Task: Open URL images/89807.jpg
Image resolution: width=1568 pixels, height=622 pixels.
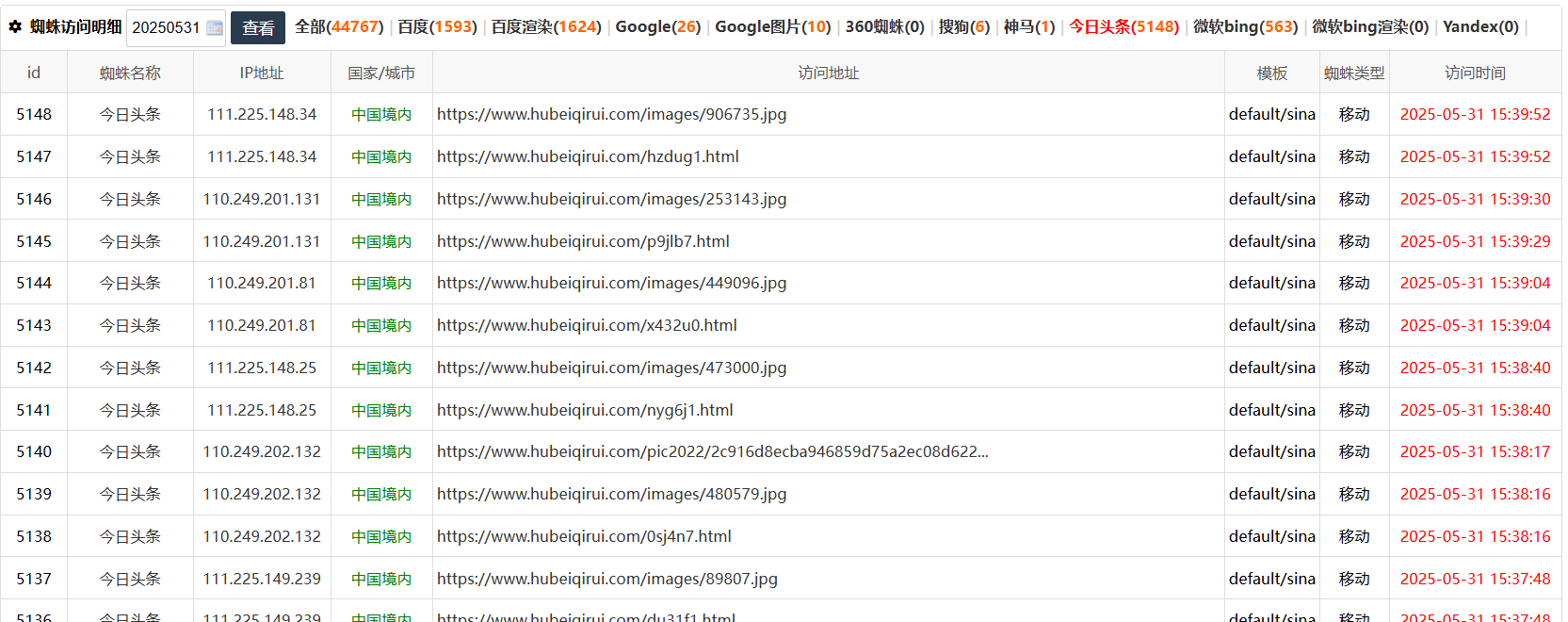Action: pos(607,579)
